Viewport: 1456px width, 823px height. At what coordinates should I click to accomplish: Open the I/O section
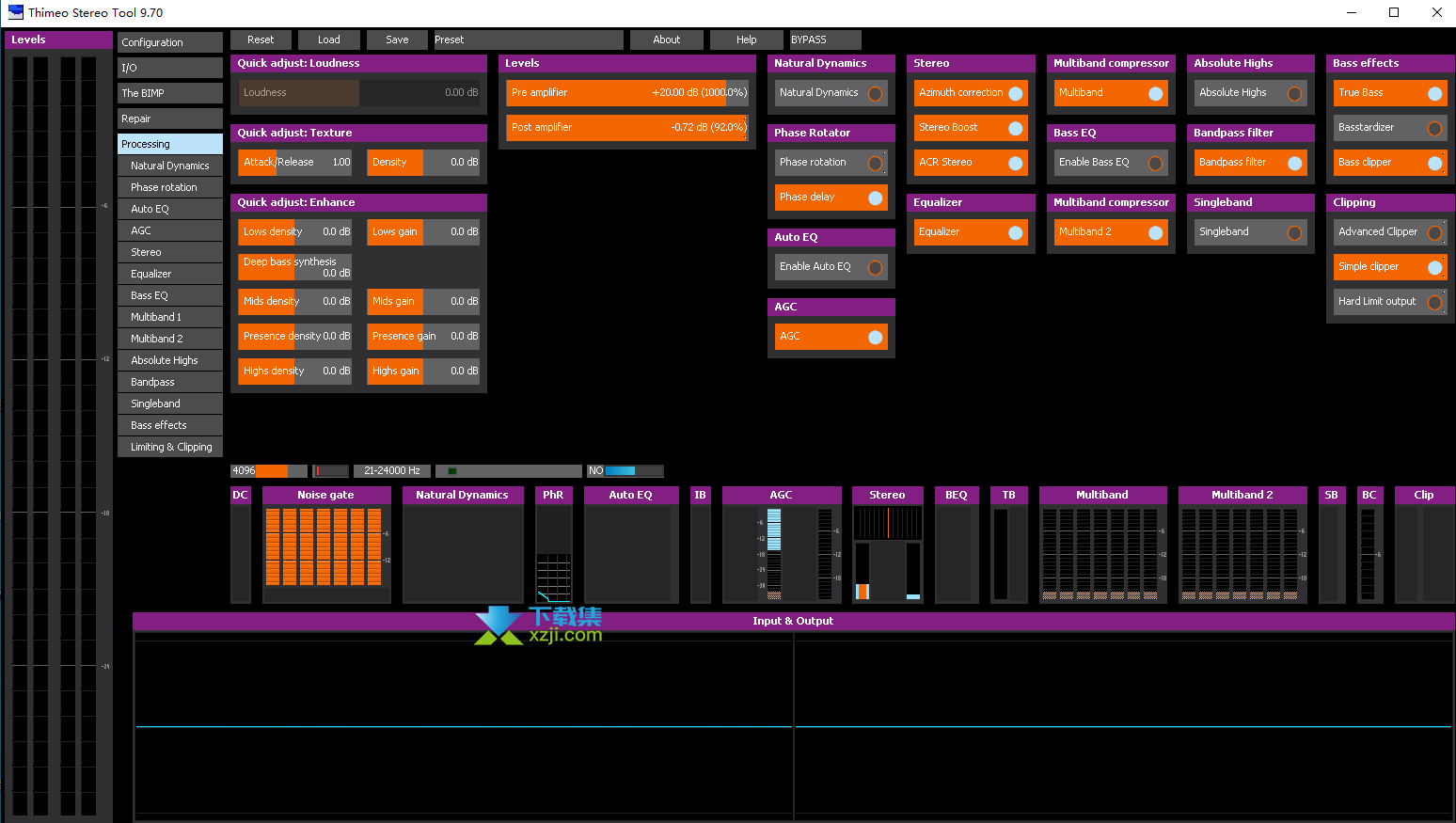(x=170, y=68)
